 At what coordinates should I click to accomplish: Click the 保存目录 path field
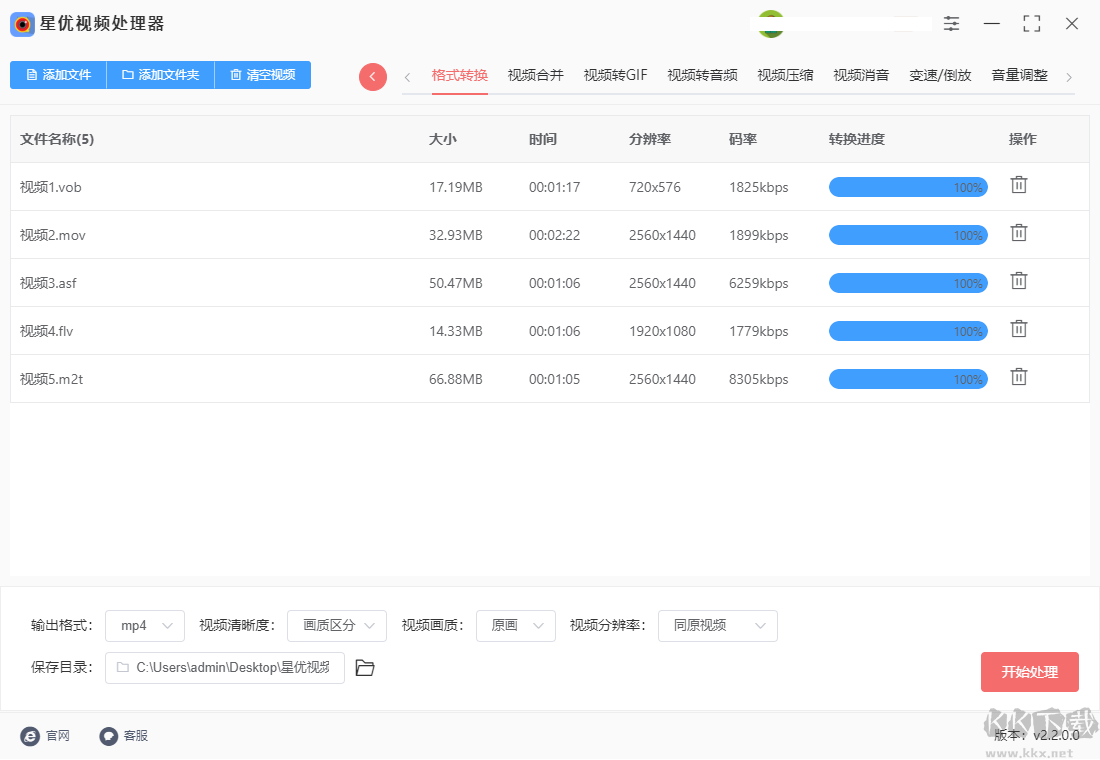coord(225,668)
